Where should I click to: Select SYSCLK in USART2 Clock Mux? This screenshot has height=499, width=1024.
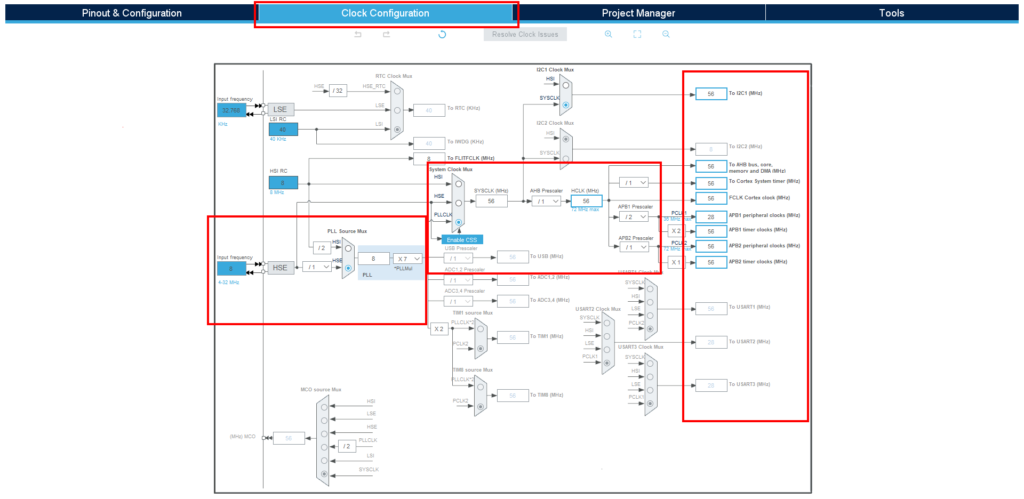(x=608, y=323)
